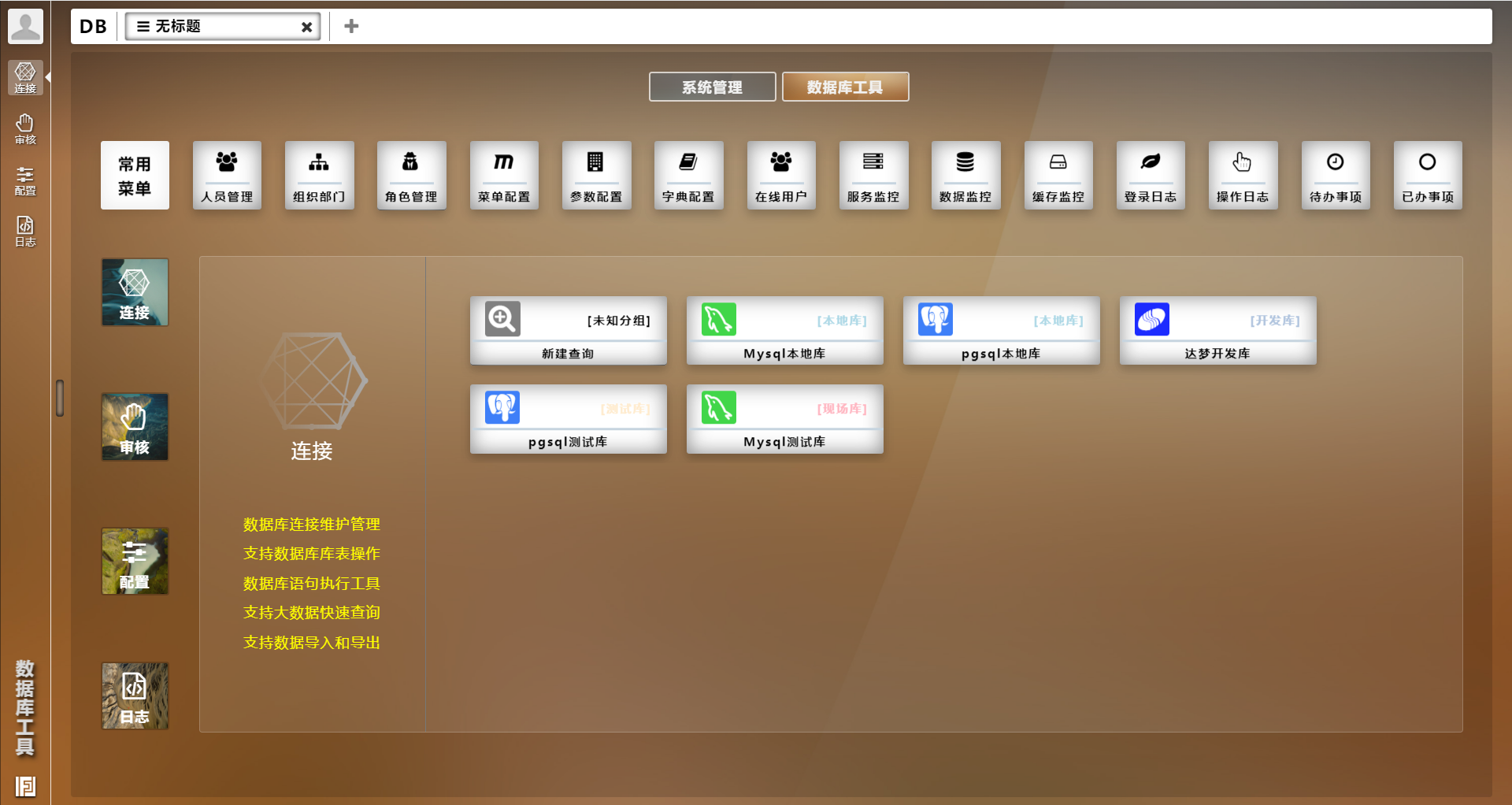This screenshot has width=1512, height=805.
Task: Open the 新建查询 card
Action: pyautogui.click(x=568, y=330)
